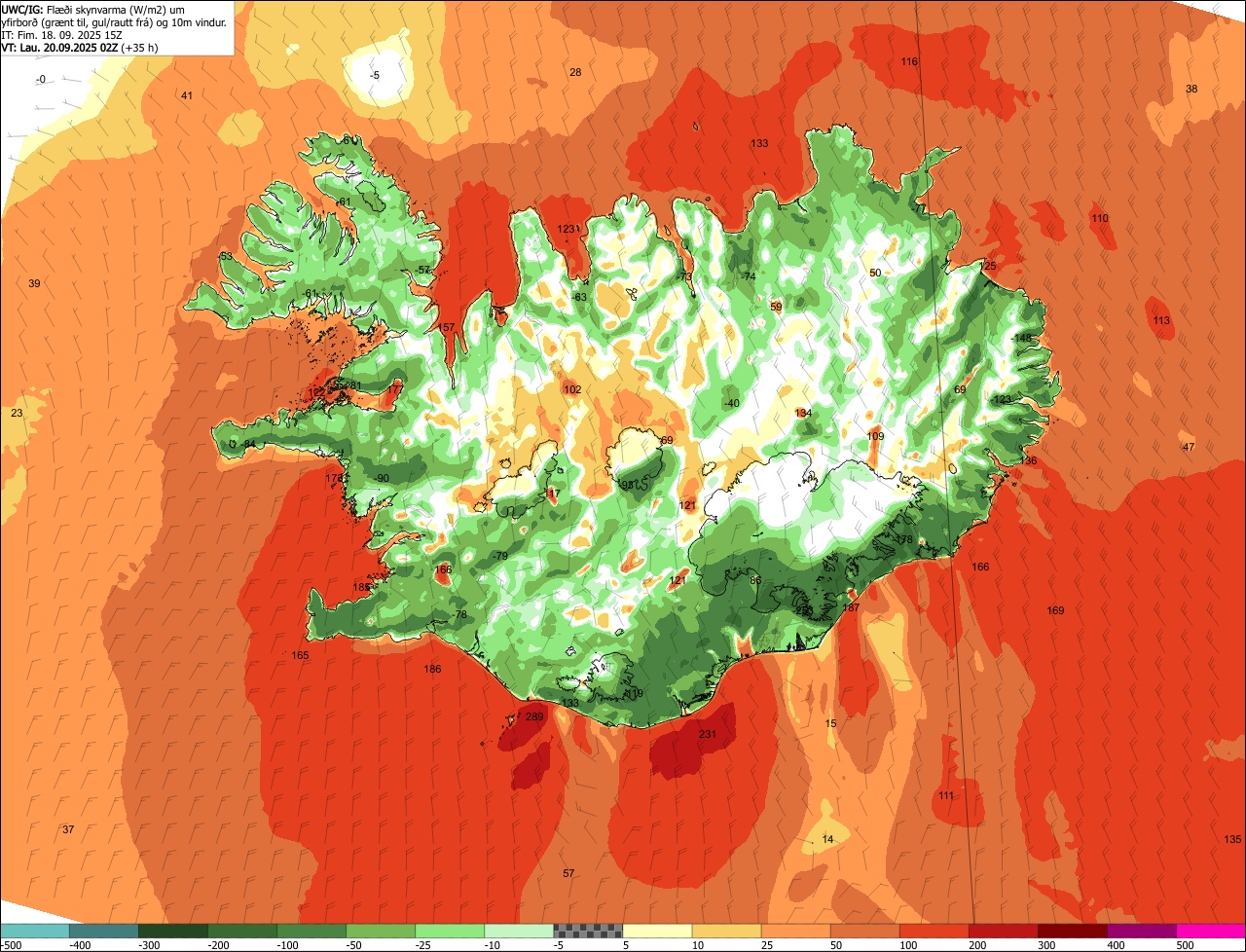The image size is (1246, 952).
Task: Click the map value -90 in the west
Action: tap(382, 477)
